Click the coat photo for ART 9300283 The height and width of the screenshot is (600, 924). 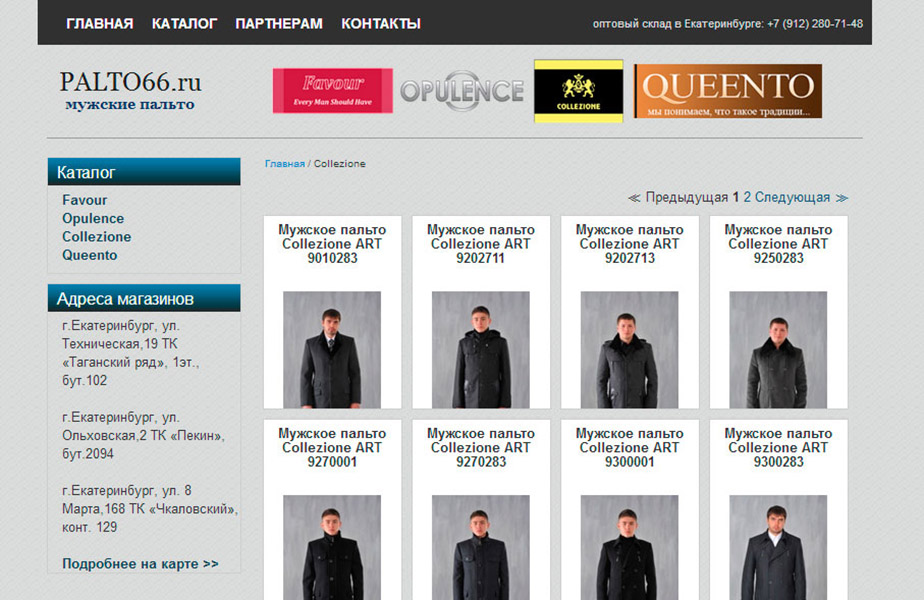tap(778, 548)
